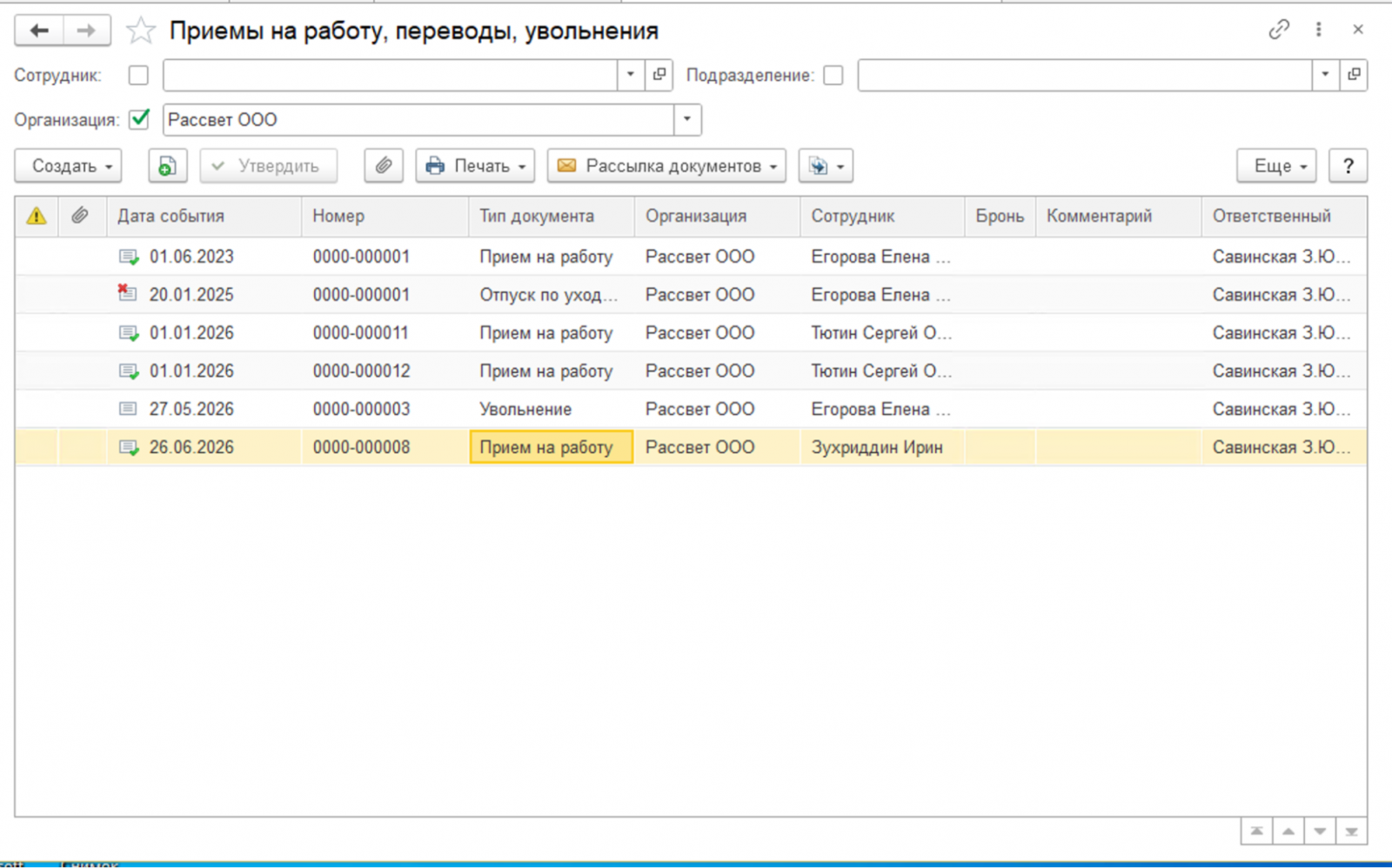
Task: Open the Еще menu
Action: [x=1276, y=166]
